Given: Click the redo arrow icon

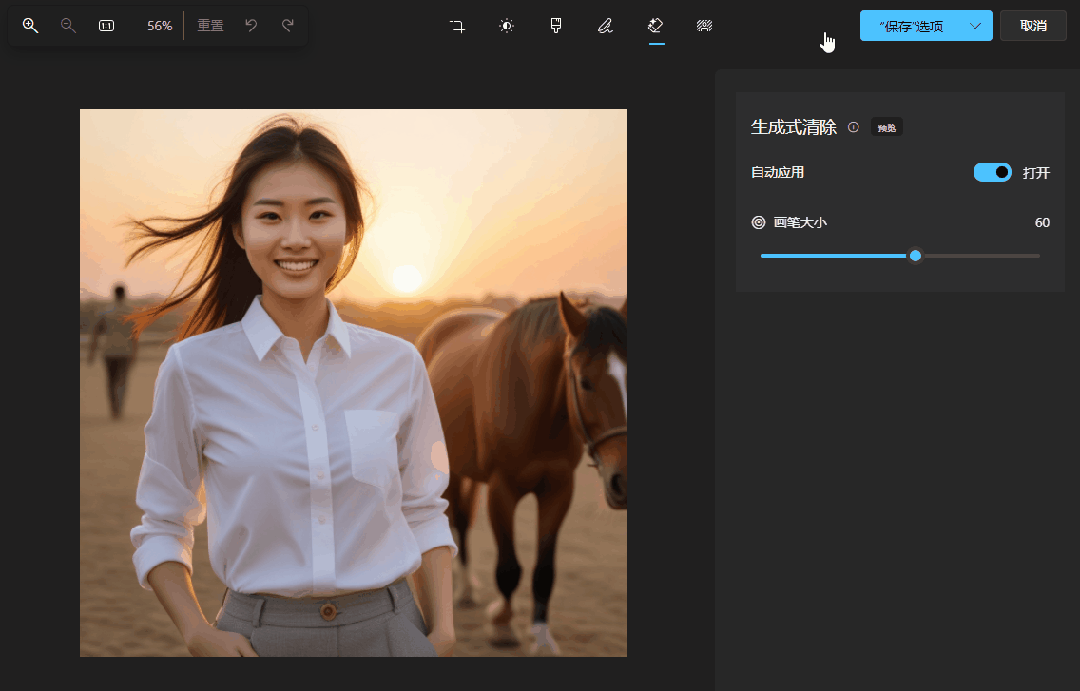Looking at the screenshot, I should (x=288, y=26).
